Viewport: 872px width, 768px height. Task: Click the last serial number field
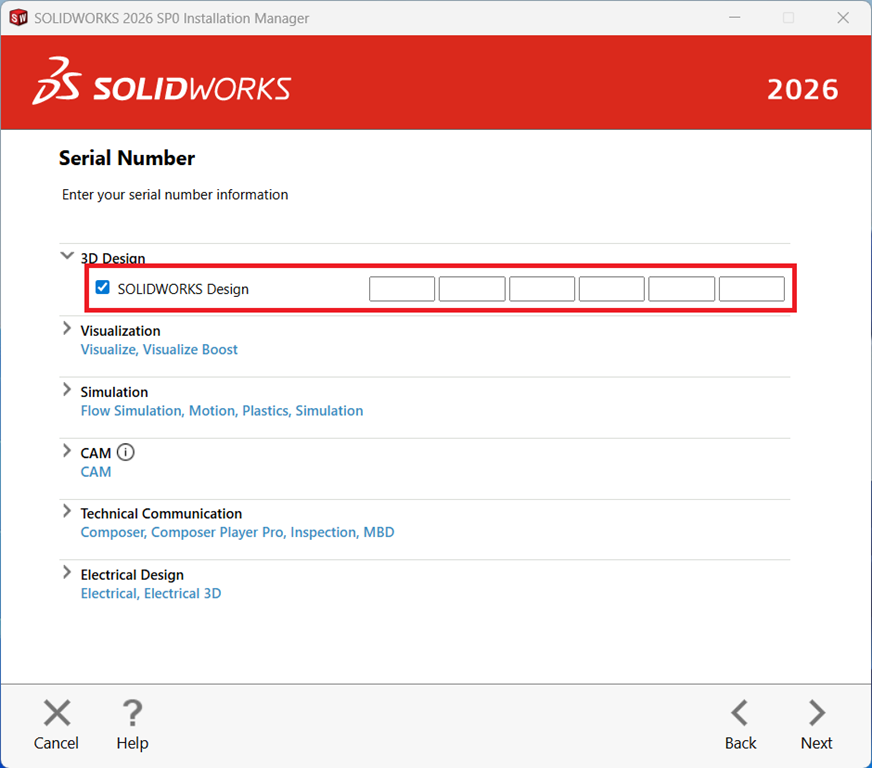751,289
